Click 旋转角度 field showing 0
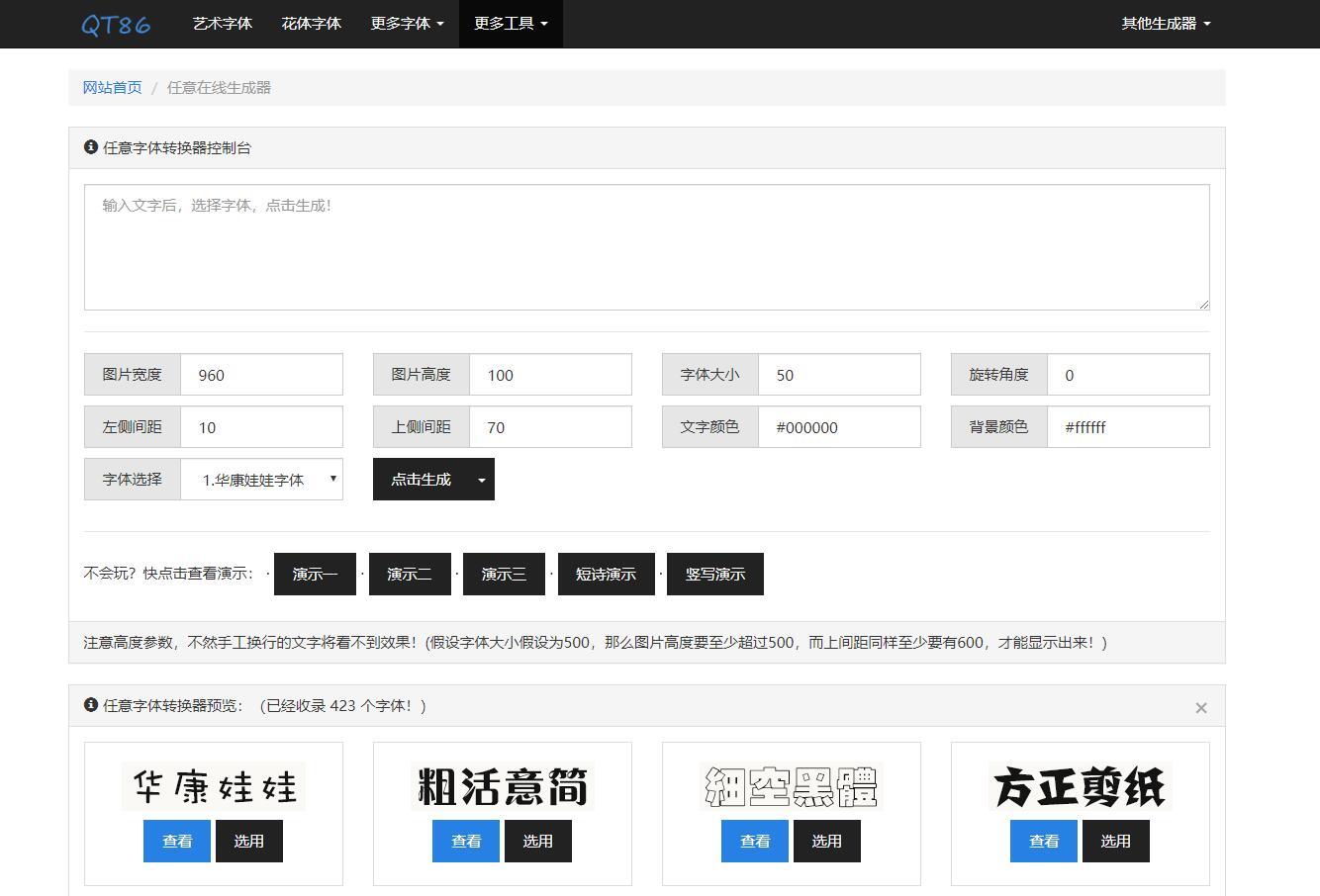 click(1129, 375)
